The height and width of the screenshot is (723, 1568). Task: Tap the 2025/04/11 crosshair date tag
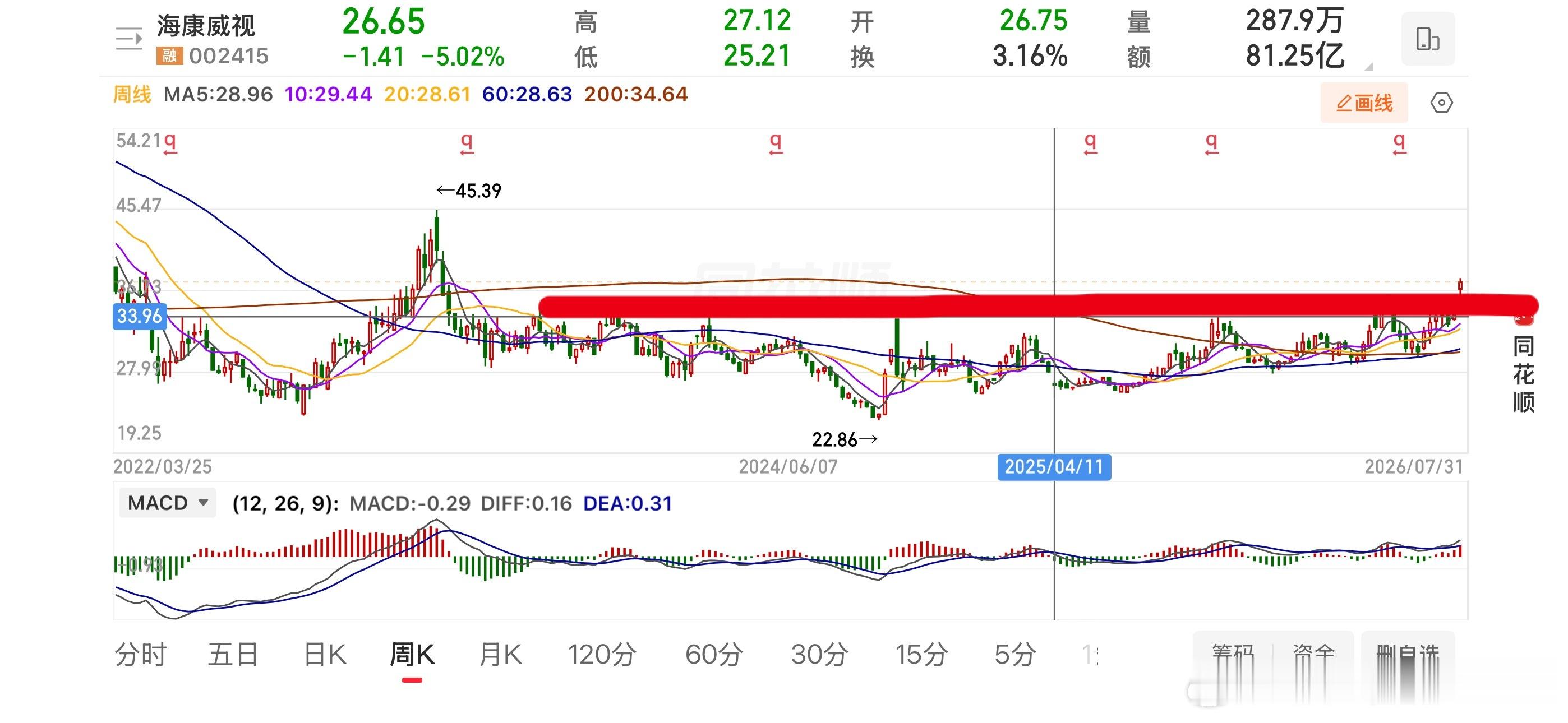tap(1054, 467)
